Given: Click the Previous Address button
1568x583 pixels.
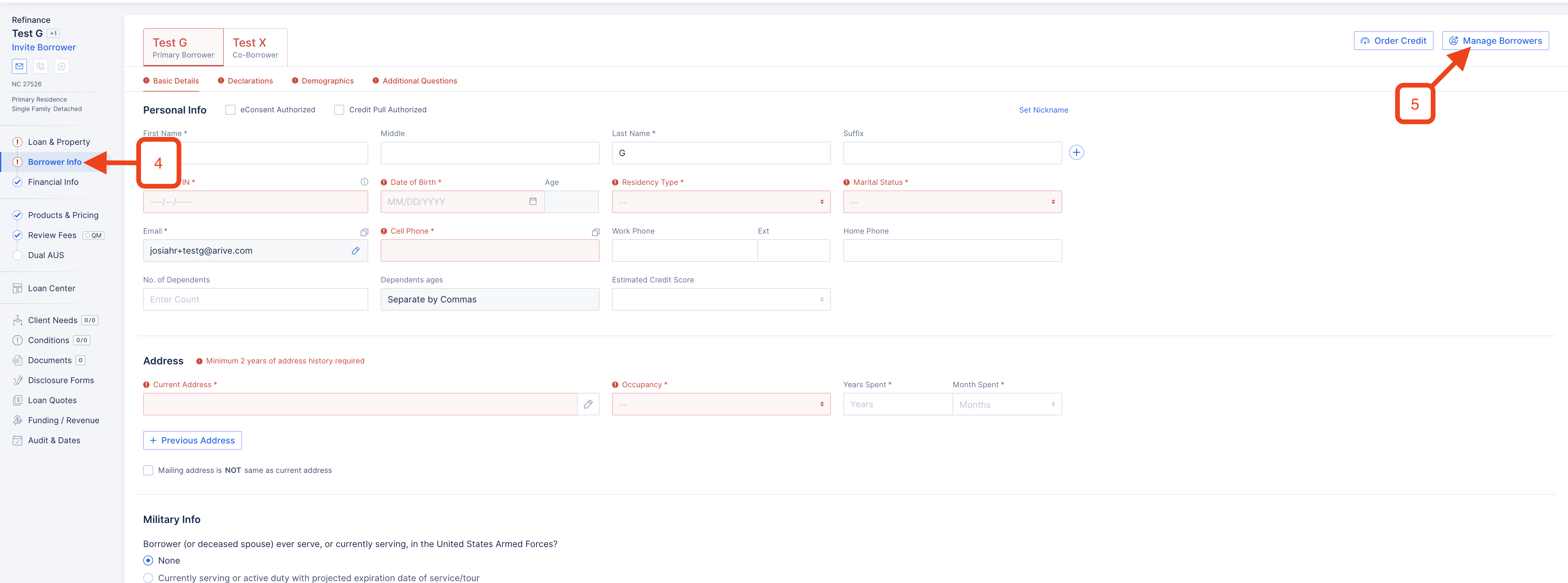Looking at the screenshot, I should click(192, 440).
